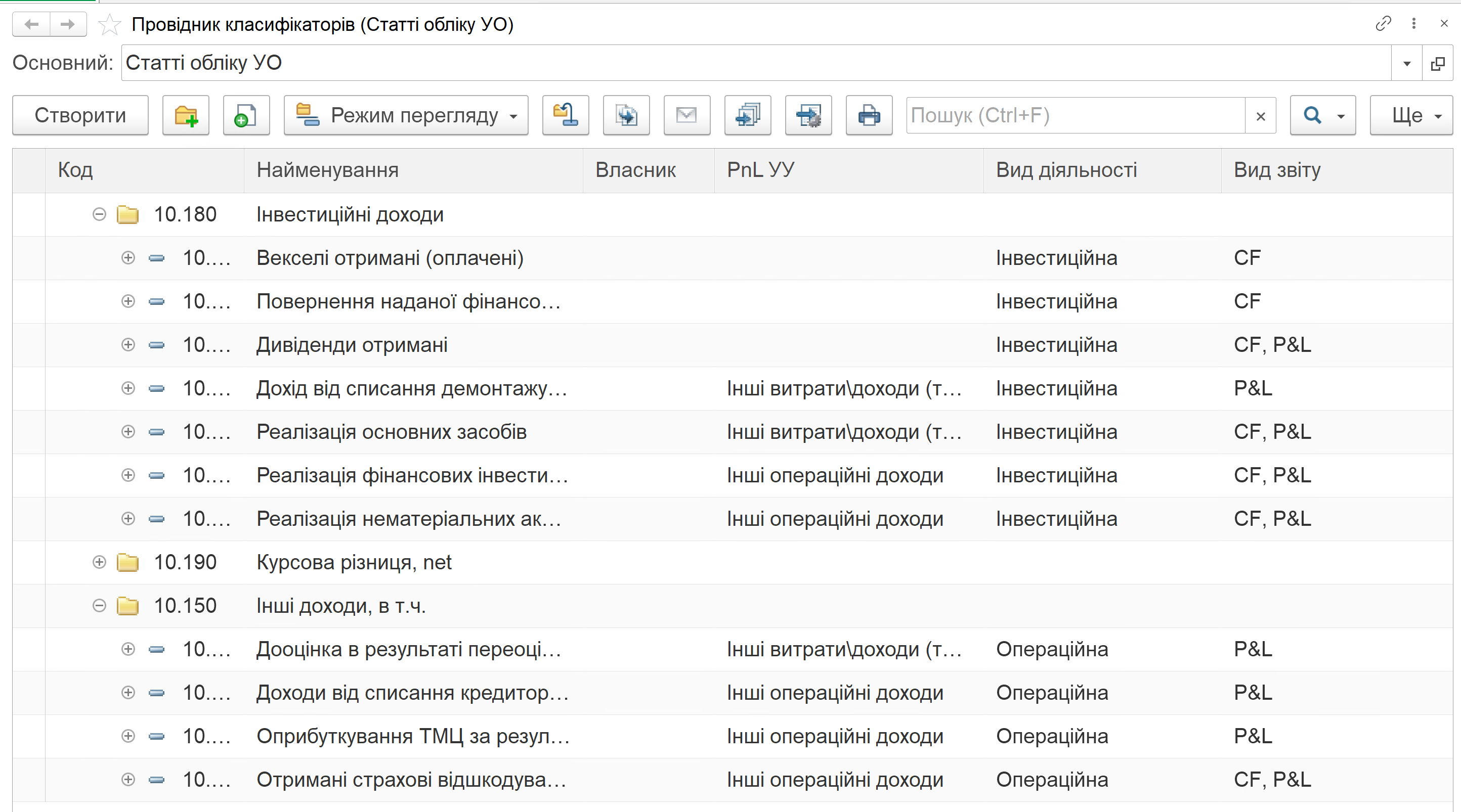1461x812 pixels.
Task: Expand the Повернення наданої фінансо… row
Action: [x=128, y=301]
